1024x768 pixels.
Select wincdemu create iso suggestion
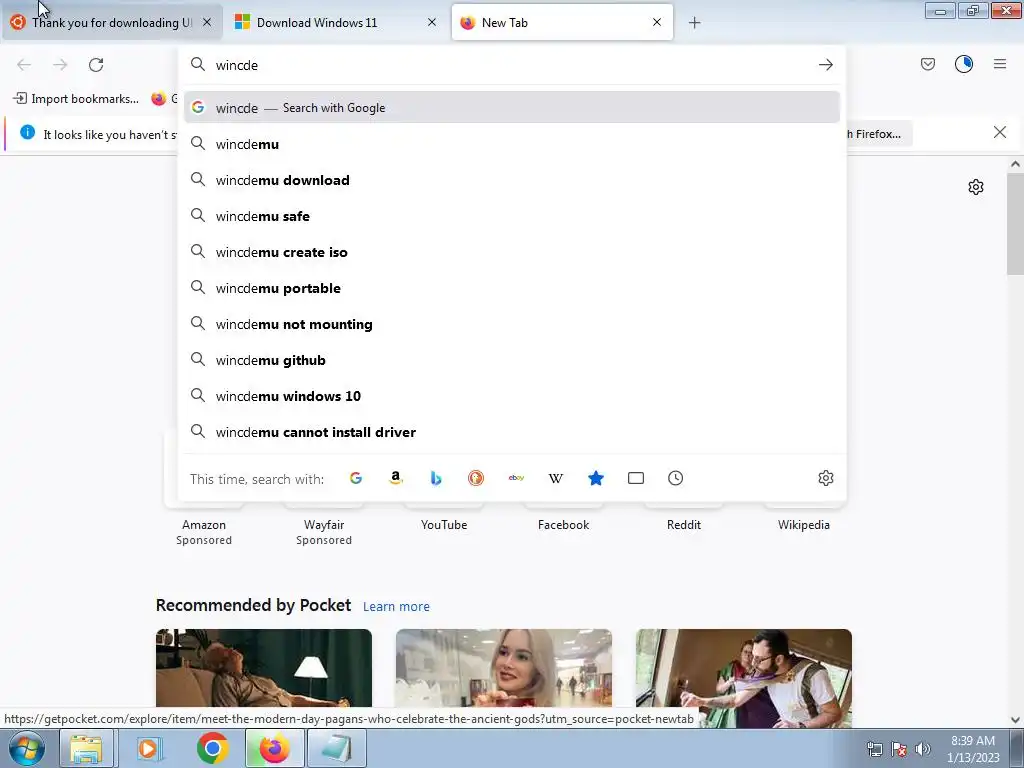point(511,251)
